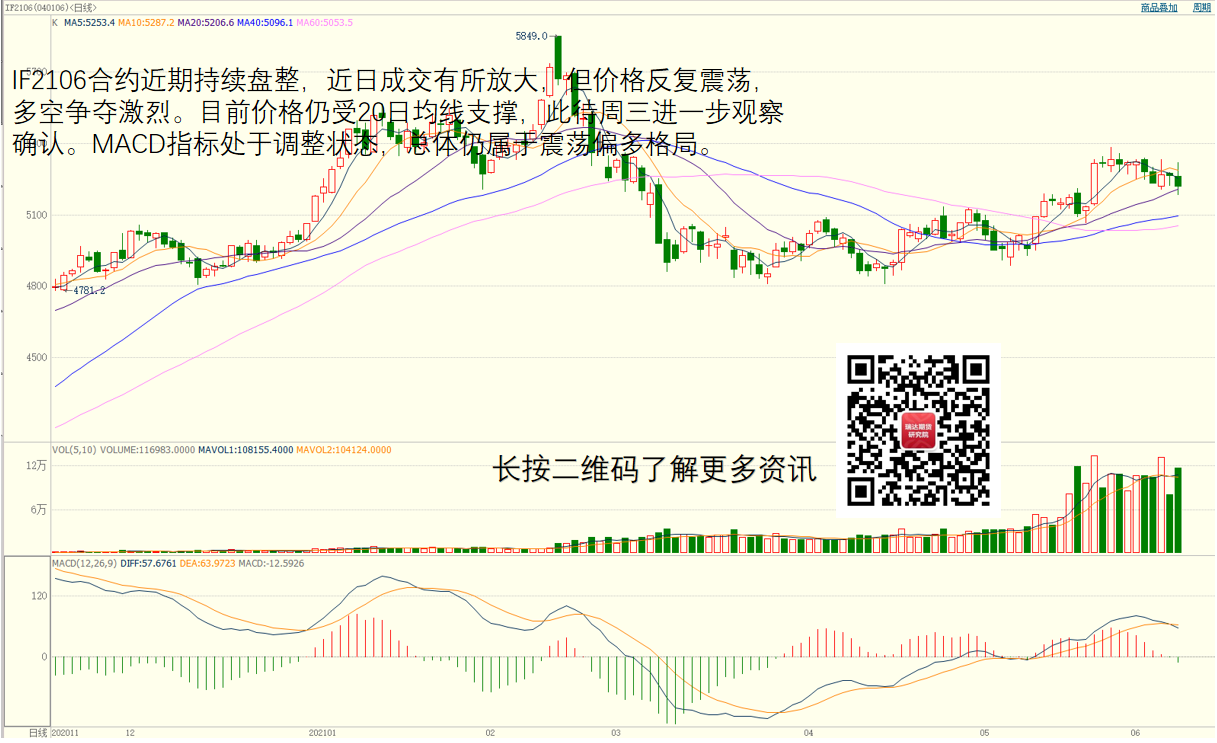Open the 商品叠加 overlay link

1159,7
